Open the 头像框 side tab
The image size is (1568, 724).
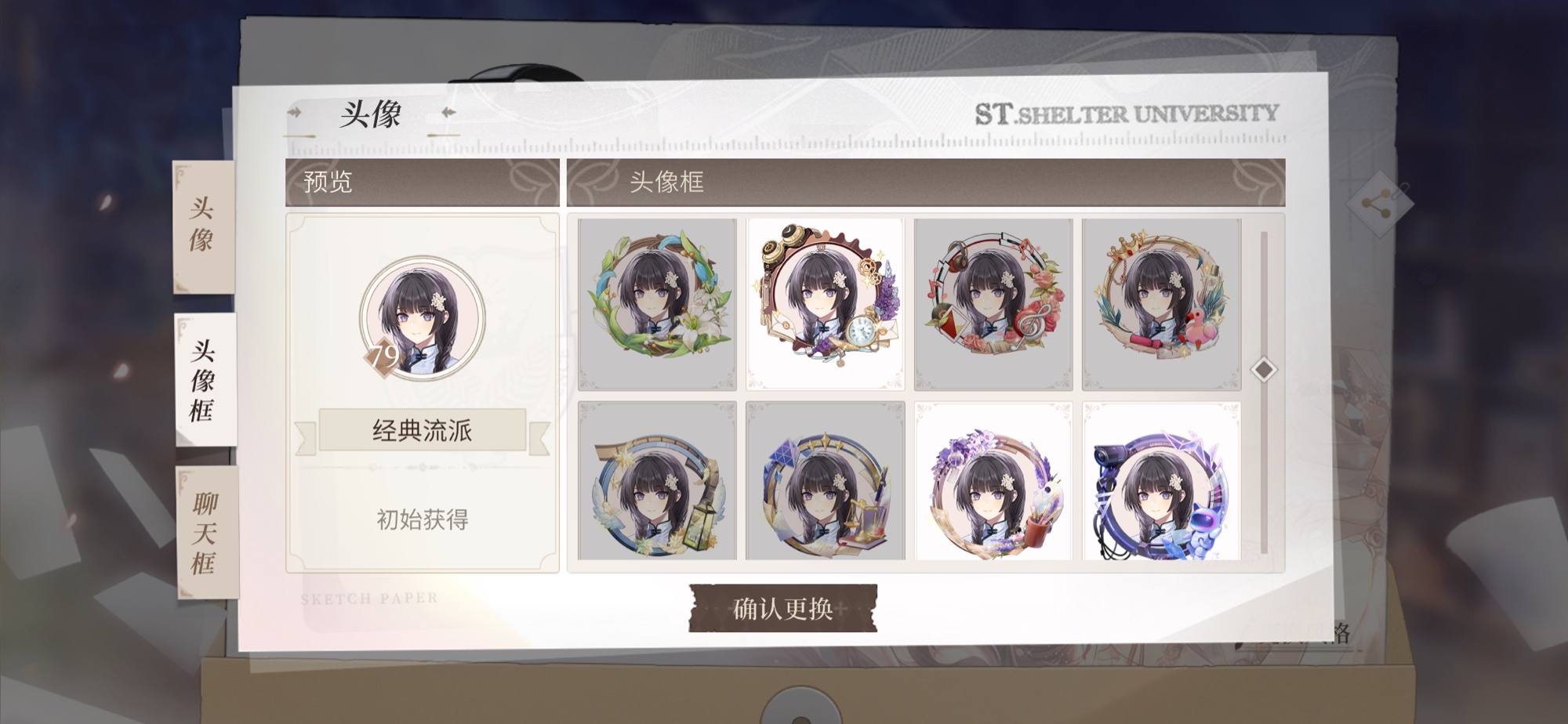tap(205, 380)
